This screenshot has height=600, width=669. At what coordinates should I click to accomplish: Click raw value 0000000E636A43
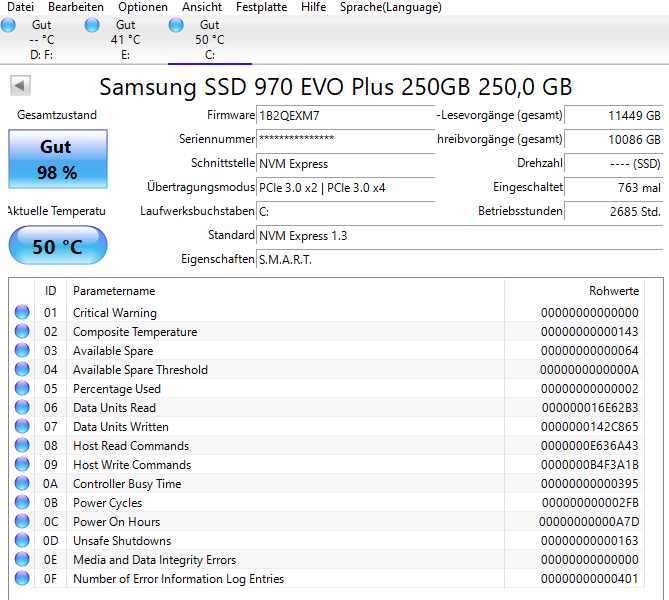pos(590,446)
